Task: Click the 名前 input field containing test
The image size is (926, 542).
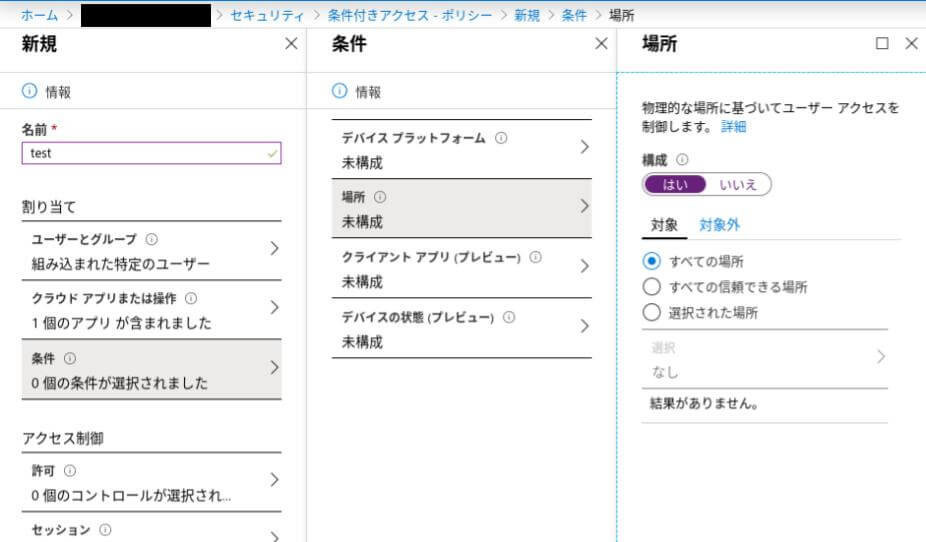Action: [x=151, y=154]
